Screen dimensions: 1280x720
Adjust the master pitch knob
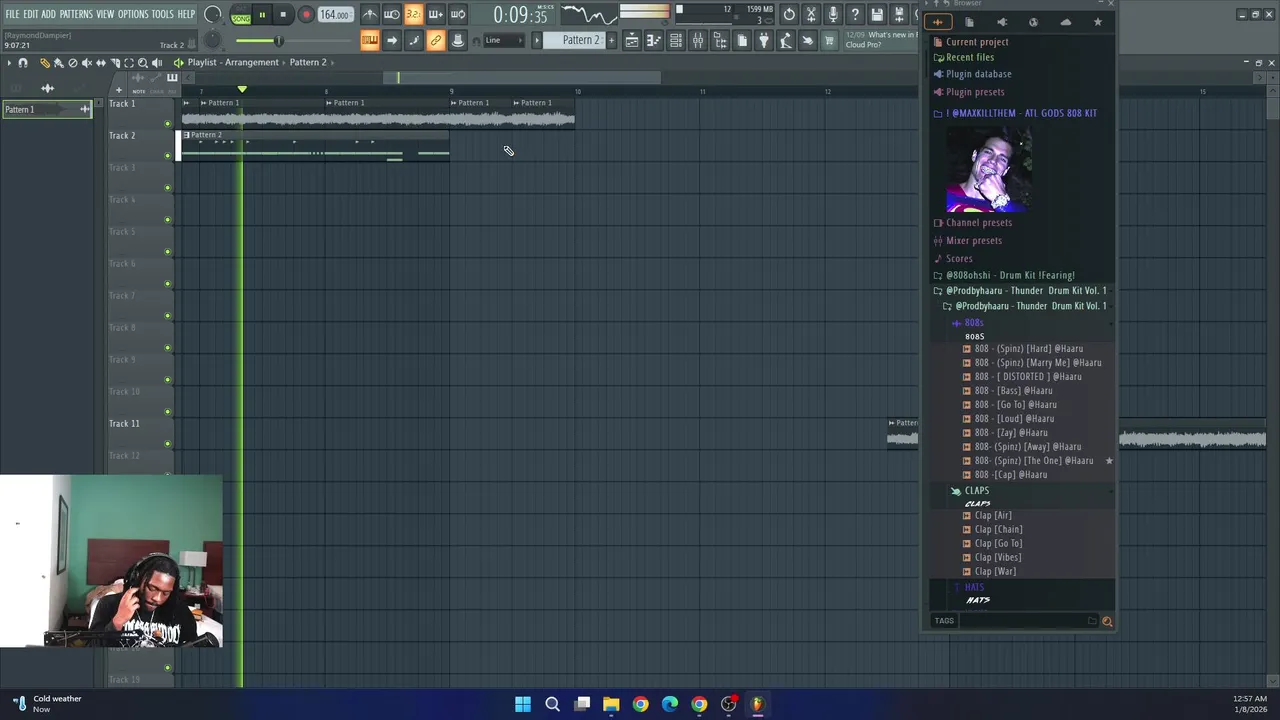[x=213, y=40]
